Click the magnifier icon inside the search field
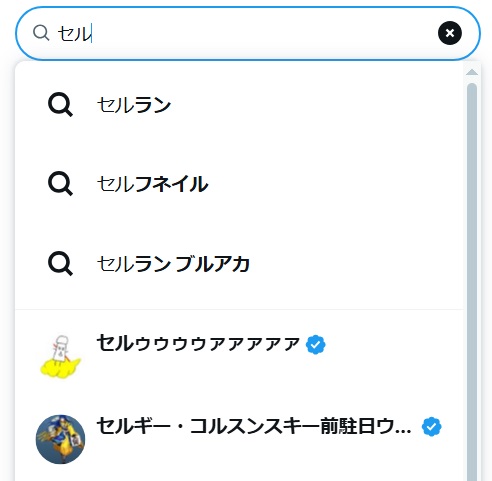492x481 pixels. [x=41, y=33]
